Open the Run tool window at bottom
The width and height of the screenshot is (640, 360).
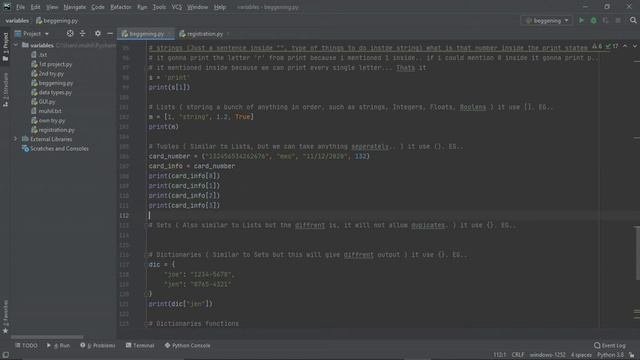coord(58,345)
